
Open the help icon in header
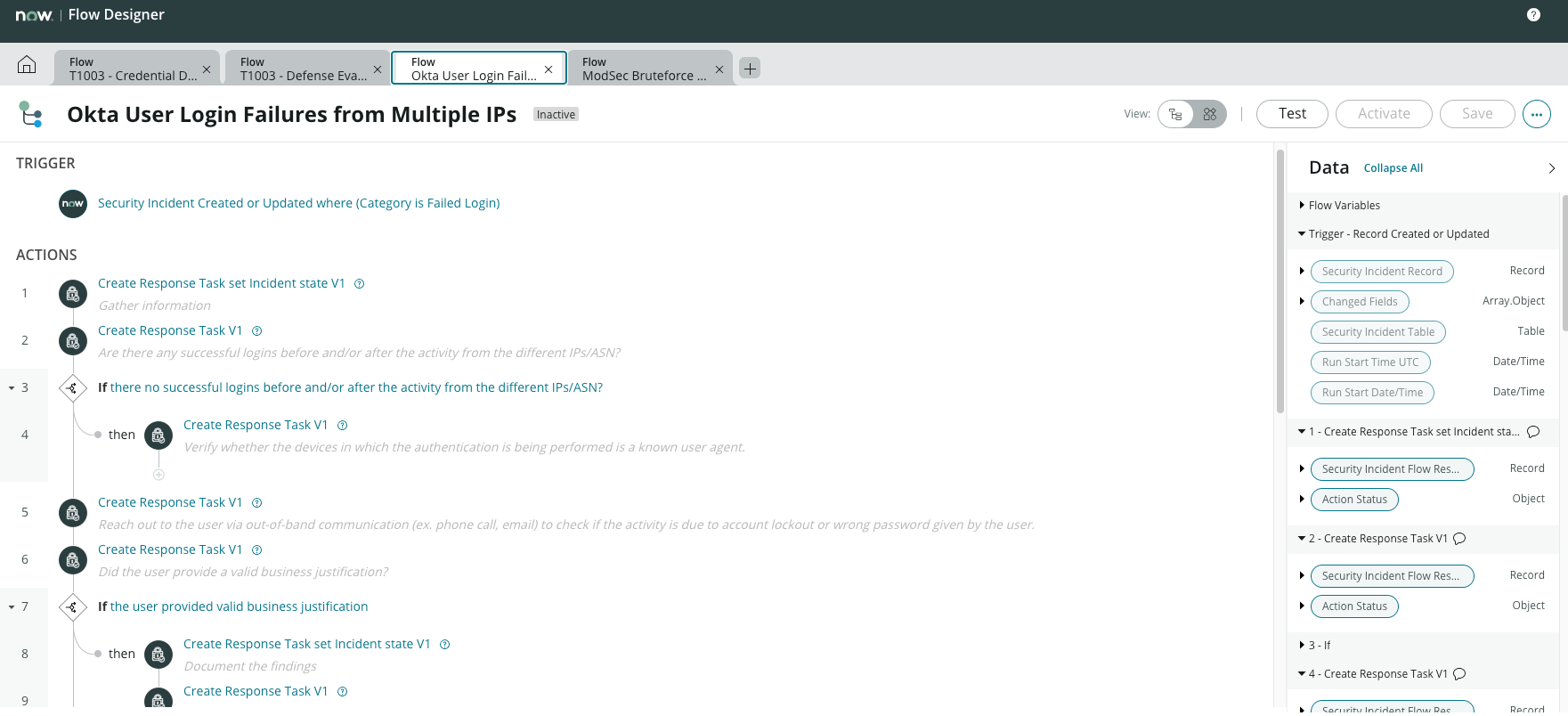click(1533, 14)
